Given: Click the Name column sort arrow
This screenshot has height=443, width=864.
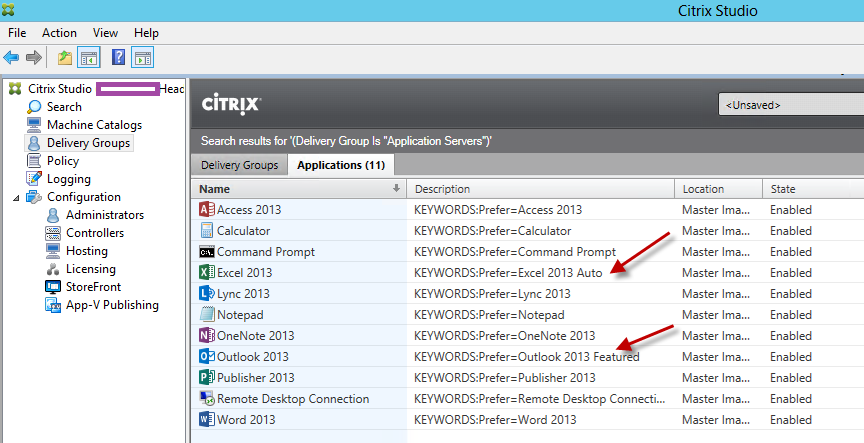Looking at the screenshot, I should point(396,188).
